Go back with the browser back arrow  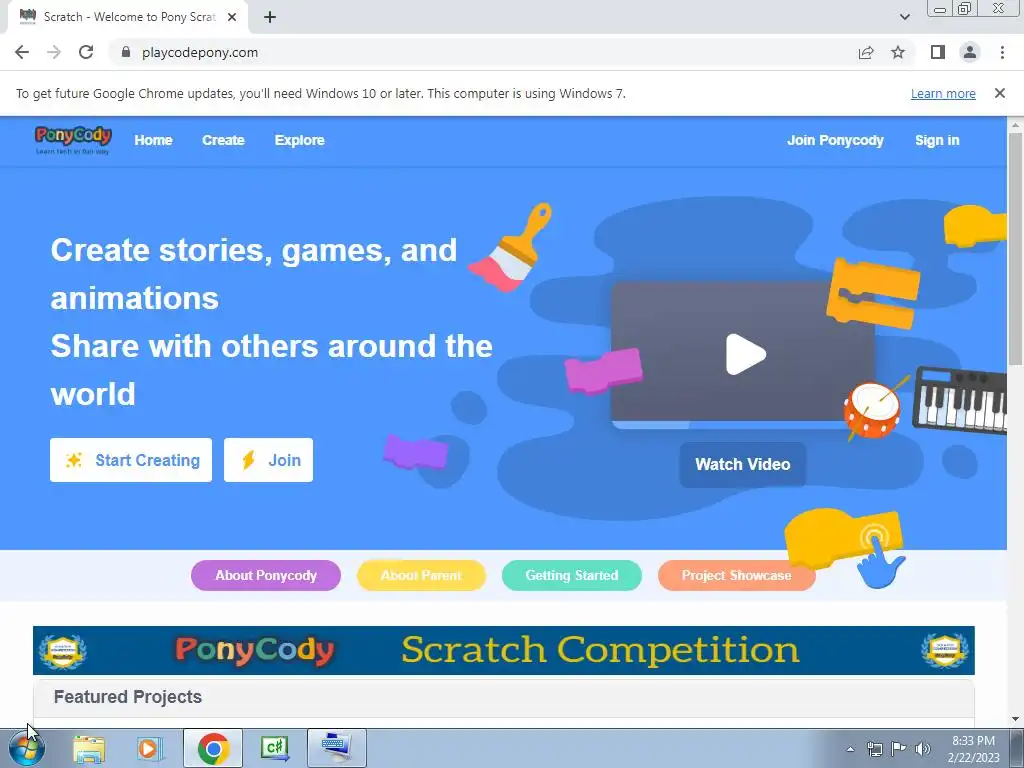coord(22,52)
